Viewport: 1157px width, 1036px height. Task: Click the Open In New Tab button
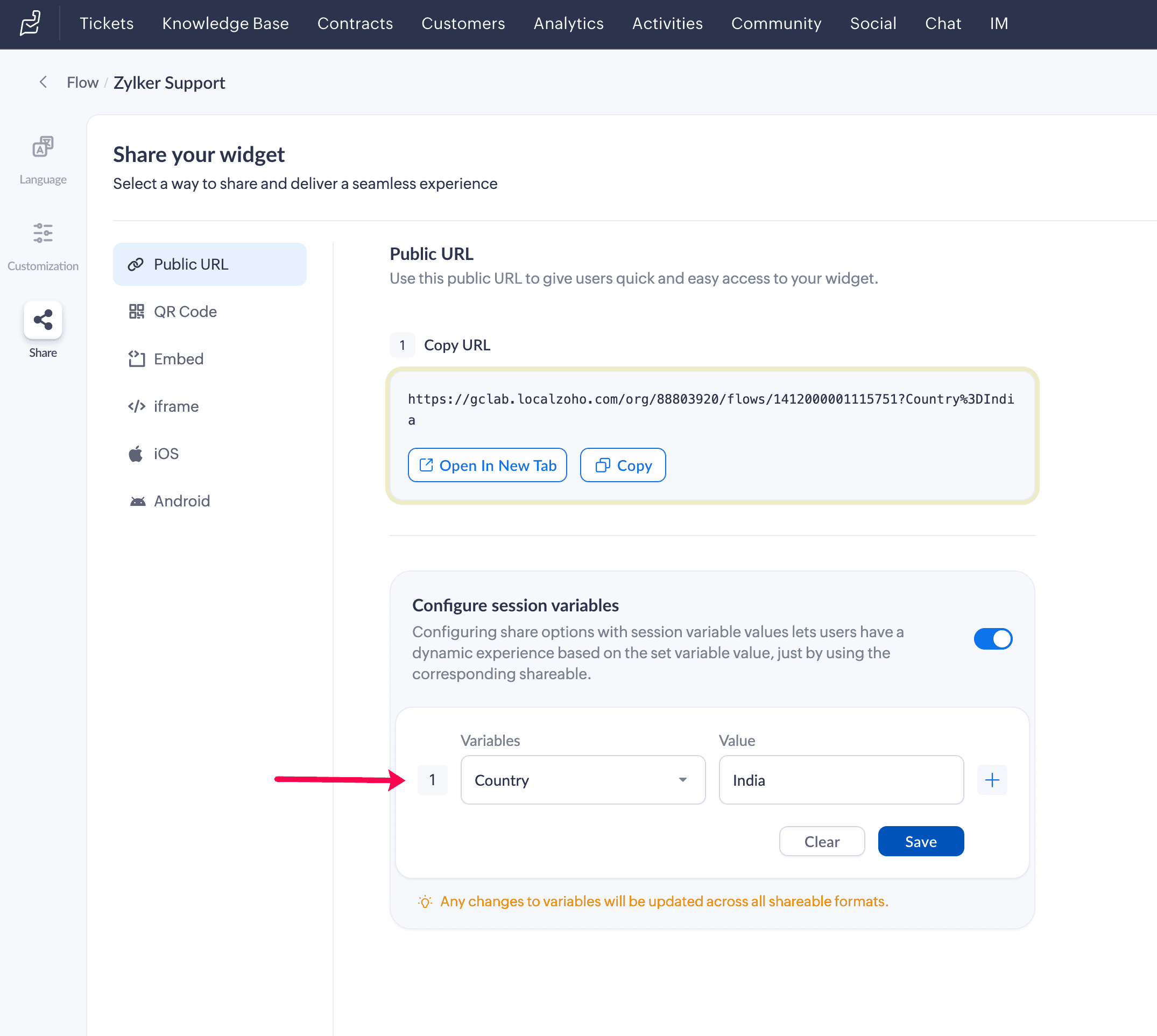coord(487,465)
